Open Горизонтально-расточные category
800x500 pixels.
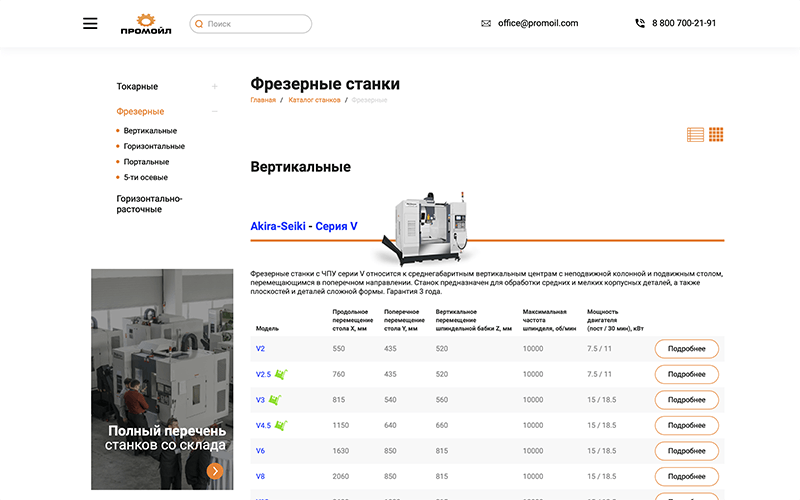(x=149, y=204)
